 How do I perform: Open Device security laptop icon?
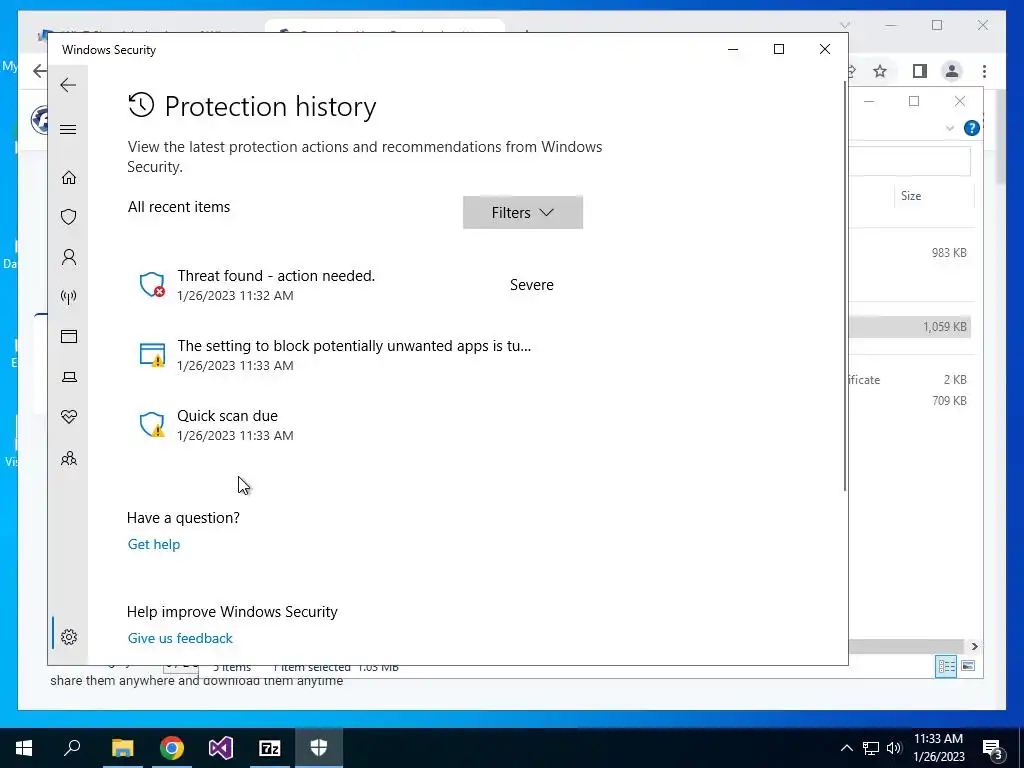[x=69, y=377]
